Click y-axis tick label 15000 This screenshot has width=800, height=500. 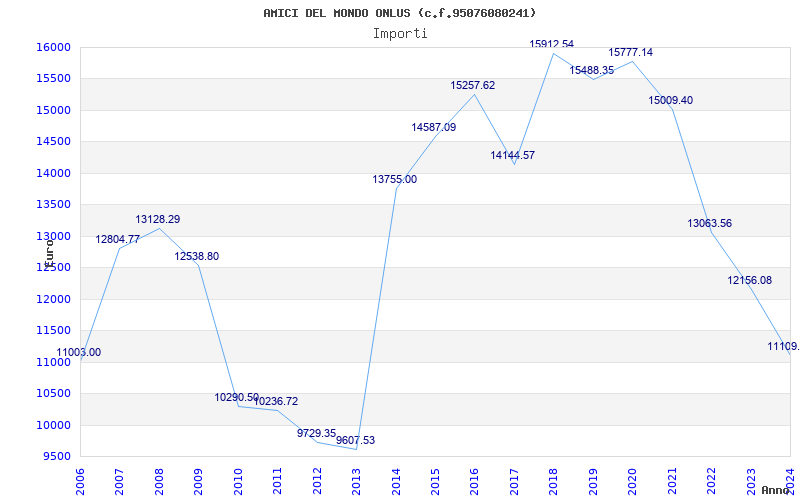pyautogui.click(x=53, y=110)
